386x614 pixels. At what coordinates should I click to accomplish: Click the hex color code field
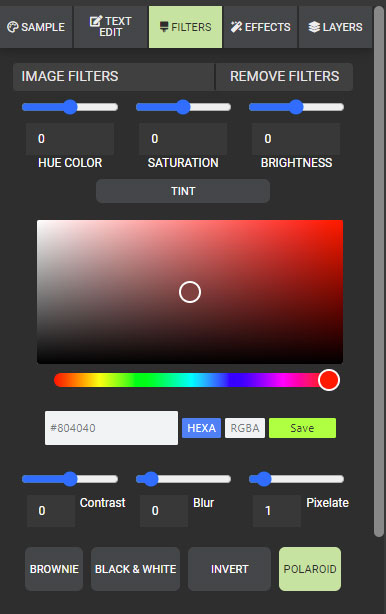112,428
